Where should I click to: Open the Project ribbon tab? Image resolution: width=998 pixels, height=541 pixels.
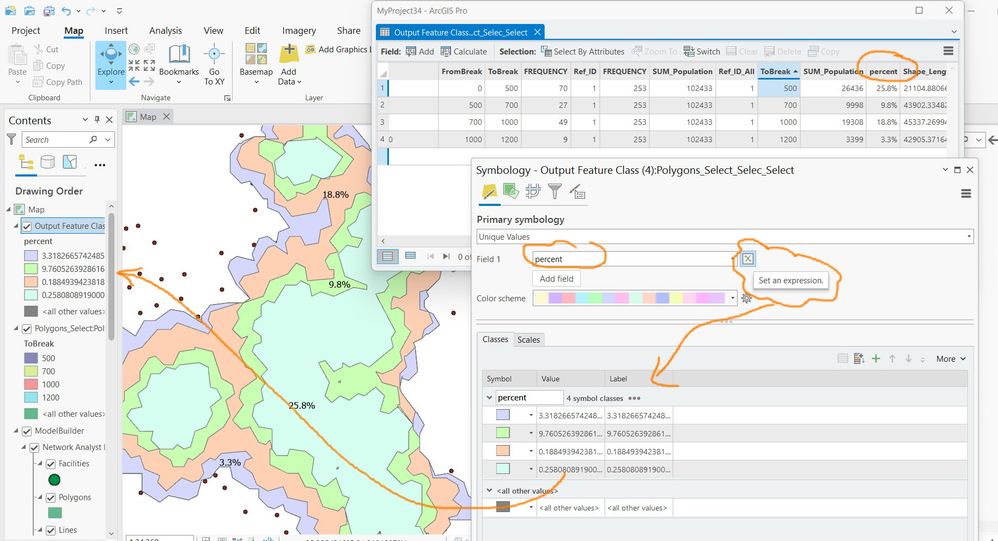tap(25, 31)
